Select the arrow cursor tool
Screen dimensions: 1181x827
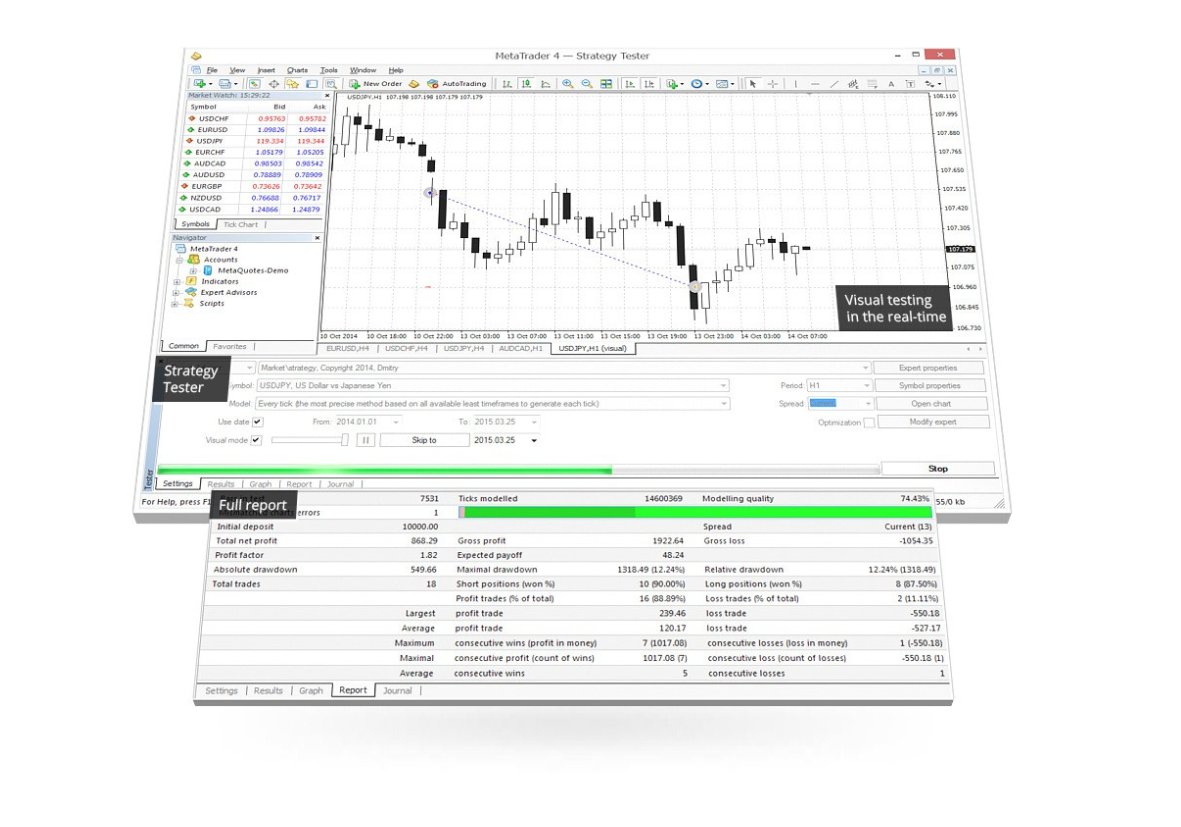tap(752, 84)
